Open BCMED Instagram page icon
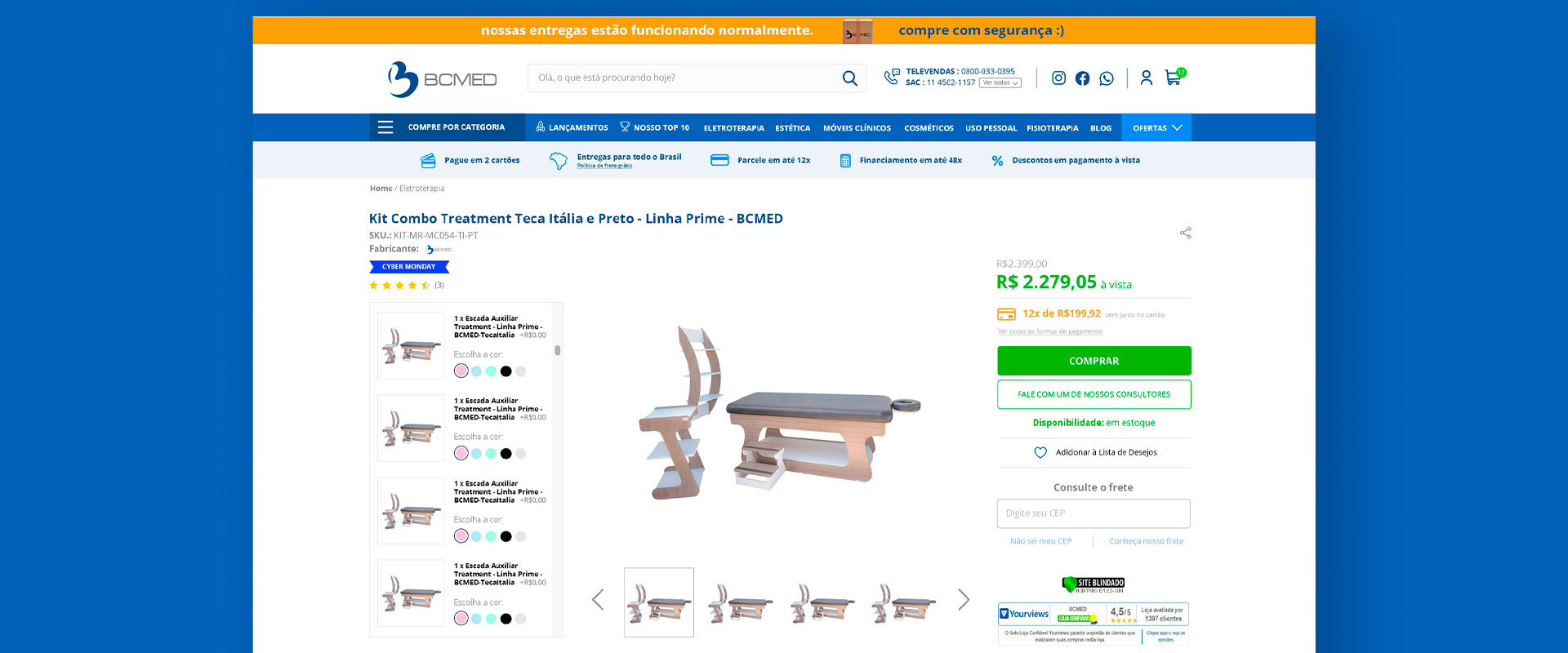The height and width of the screenshot is (653, 1568). (x=1058, y=78)
